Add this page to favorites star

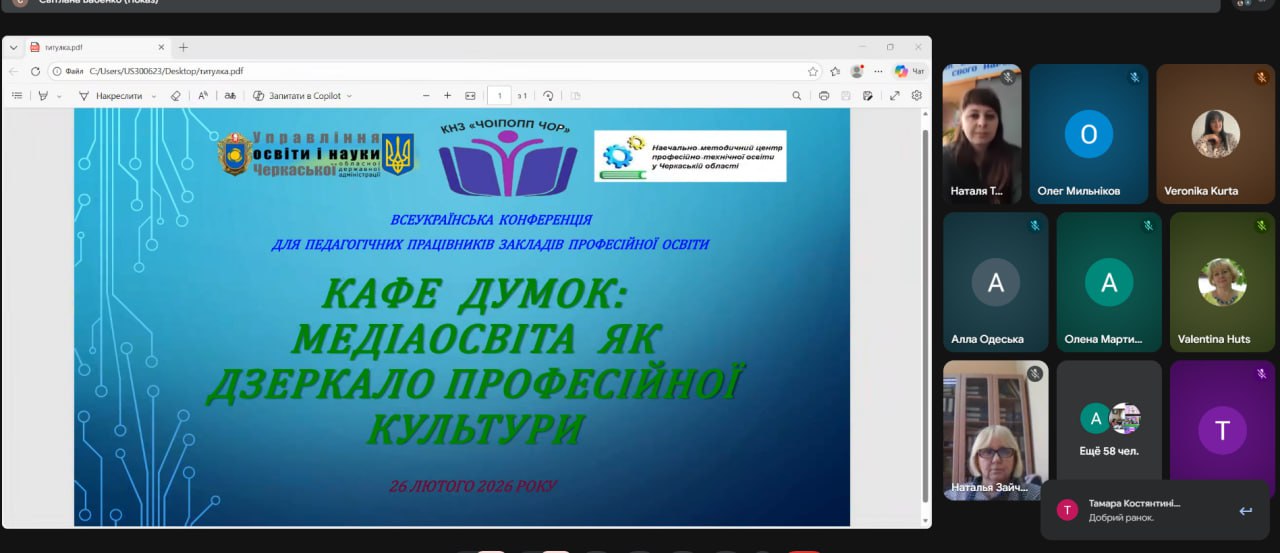[x=813, y=71]
